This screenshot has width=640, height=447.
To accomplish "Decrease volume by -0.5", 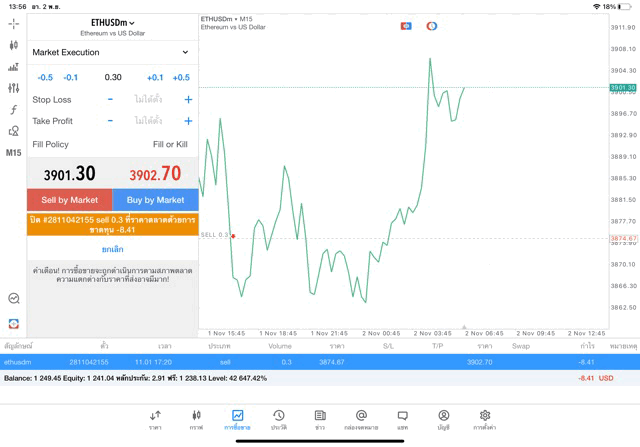I will [45, 77].
